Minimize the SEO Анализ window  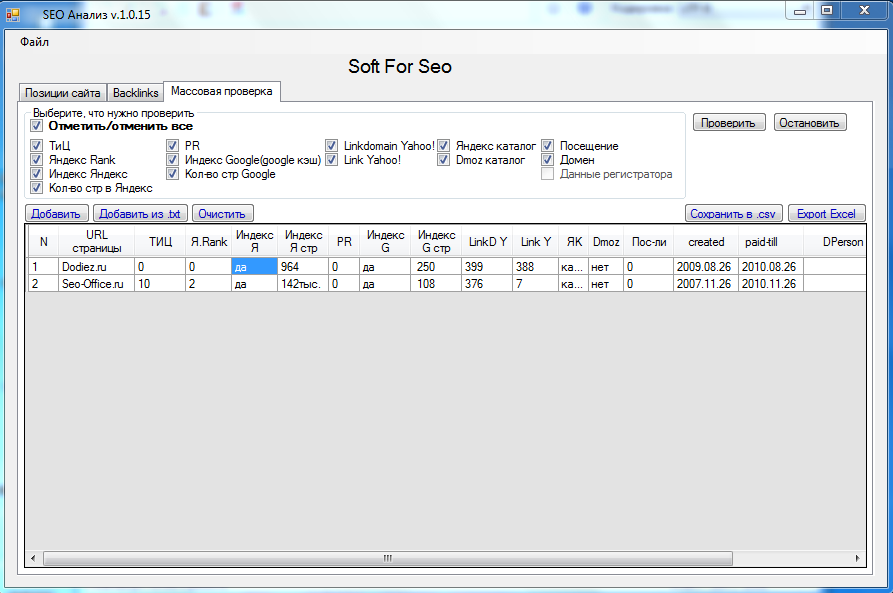[800, 10]
